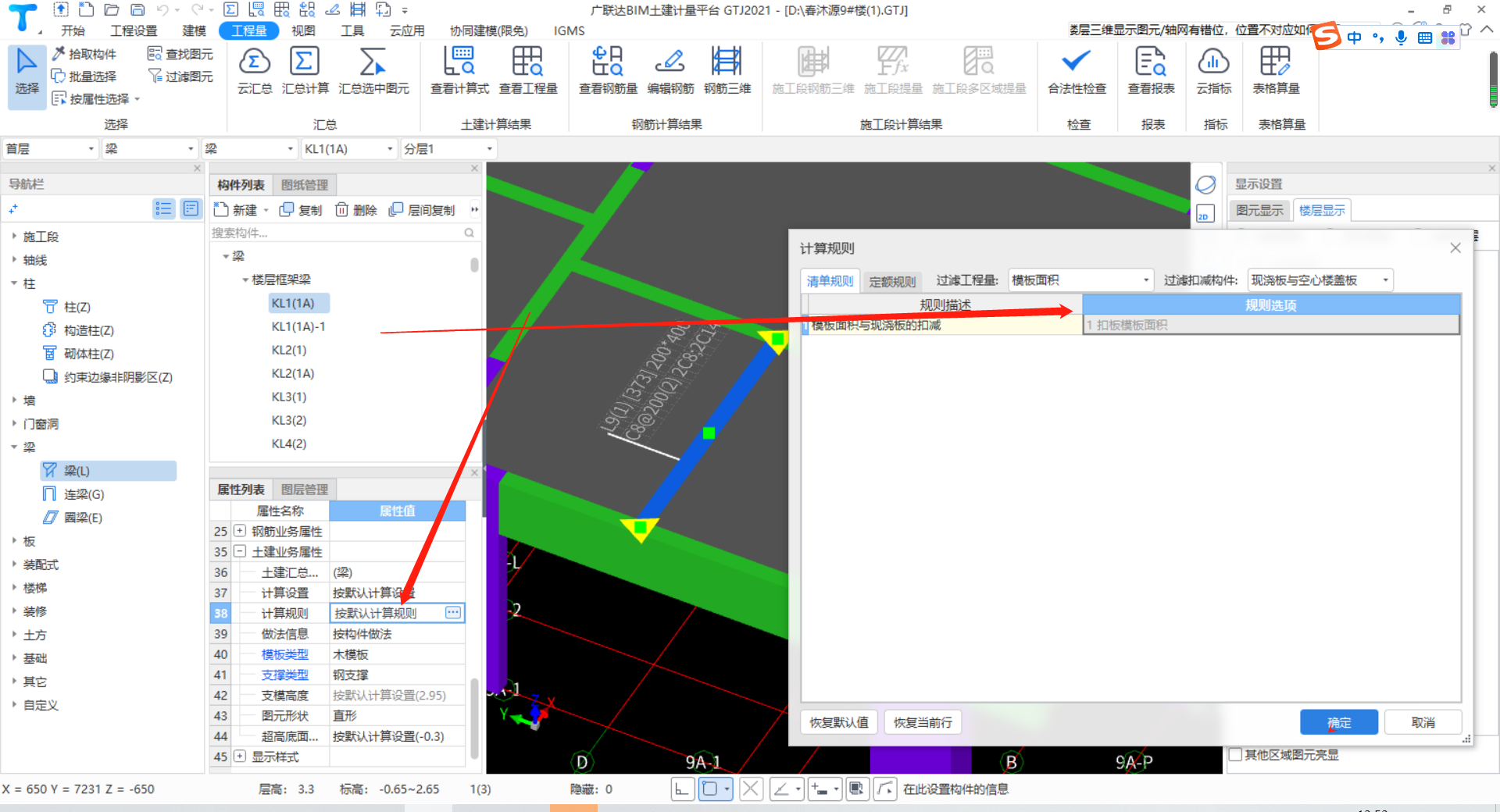This screenshot has width=1500, height=812.
Task: Open 过滤工程量 dropdown showing 模板面积
Action: coord(1080,280)
